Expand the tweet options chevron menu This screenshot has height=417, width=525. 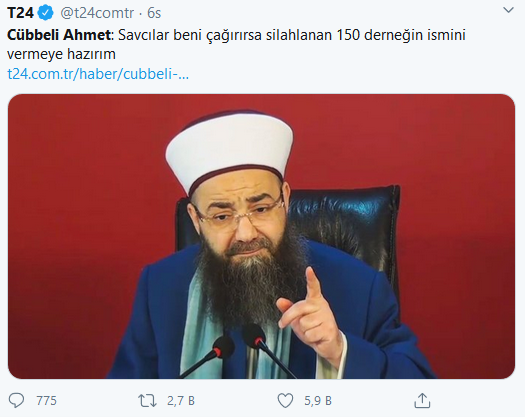pyautogui.click(x=508, y=10)
